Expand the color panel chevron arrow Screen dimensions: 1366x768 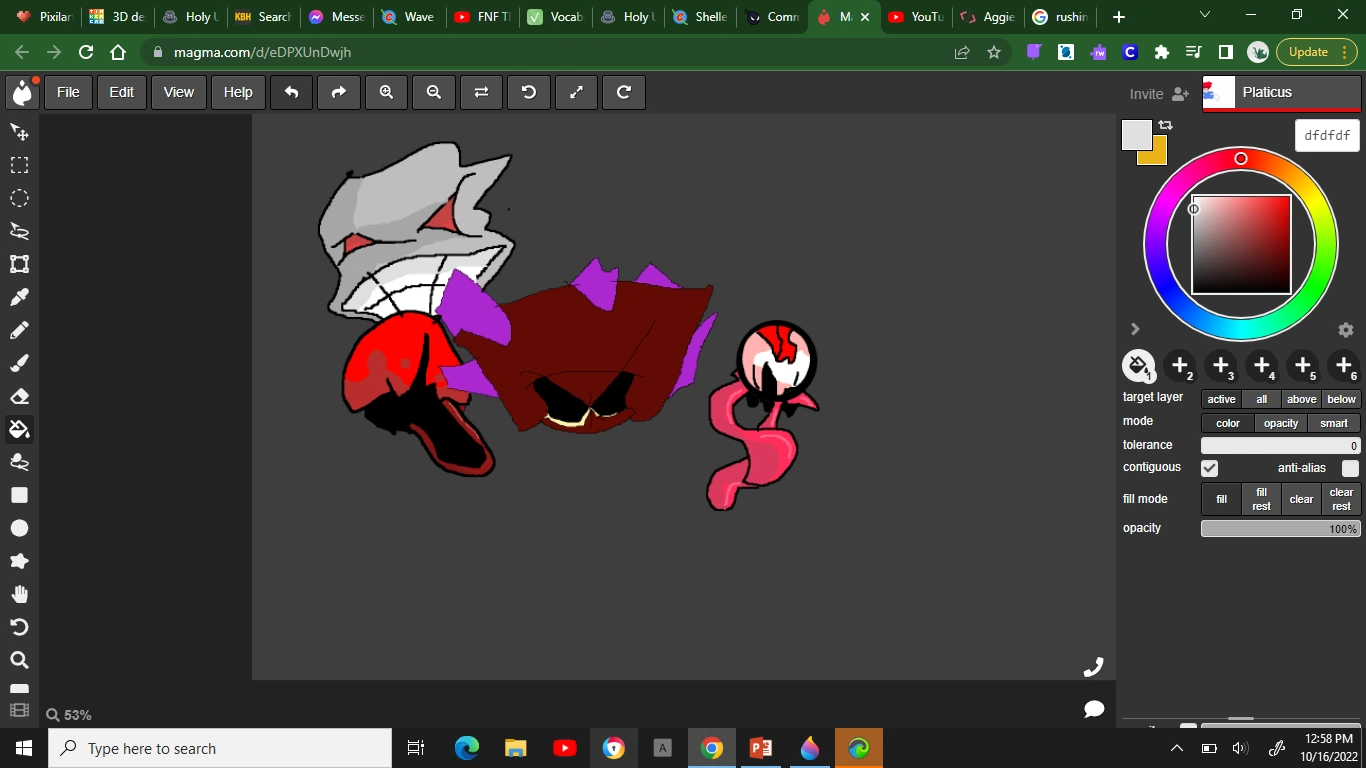tap(1135, 329)
